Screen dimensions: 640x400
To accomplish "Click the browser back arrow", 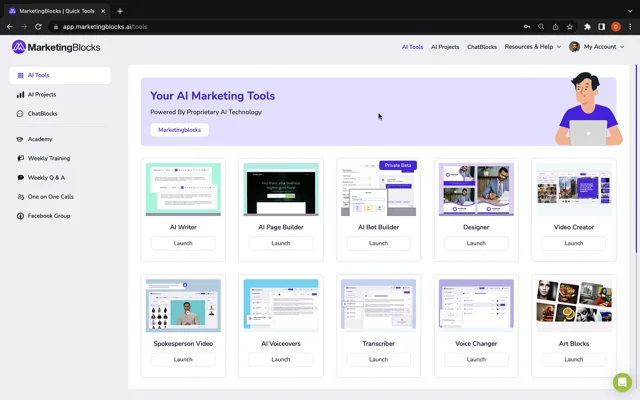I will pos(10,27).
